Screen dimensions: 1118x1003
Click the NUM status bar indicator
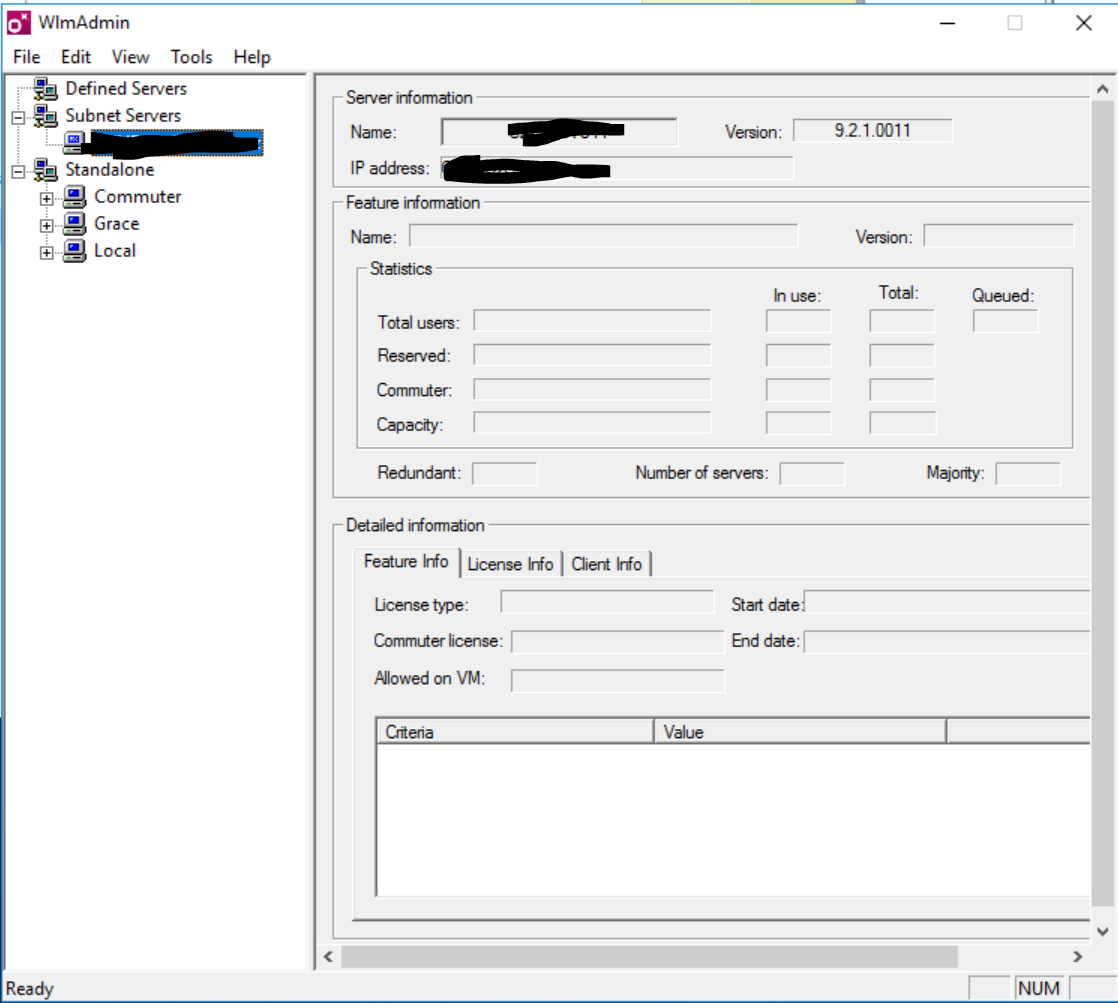[1039, 989]
